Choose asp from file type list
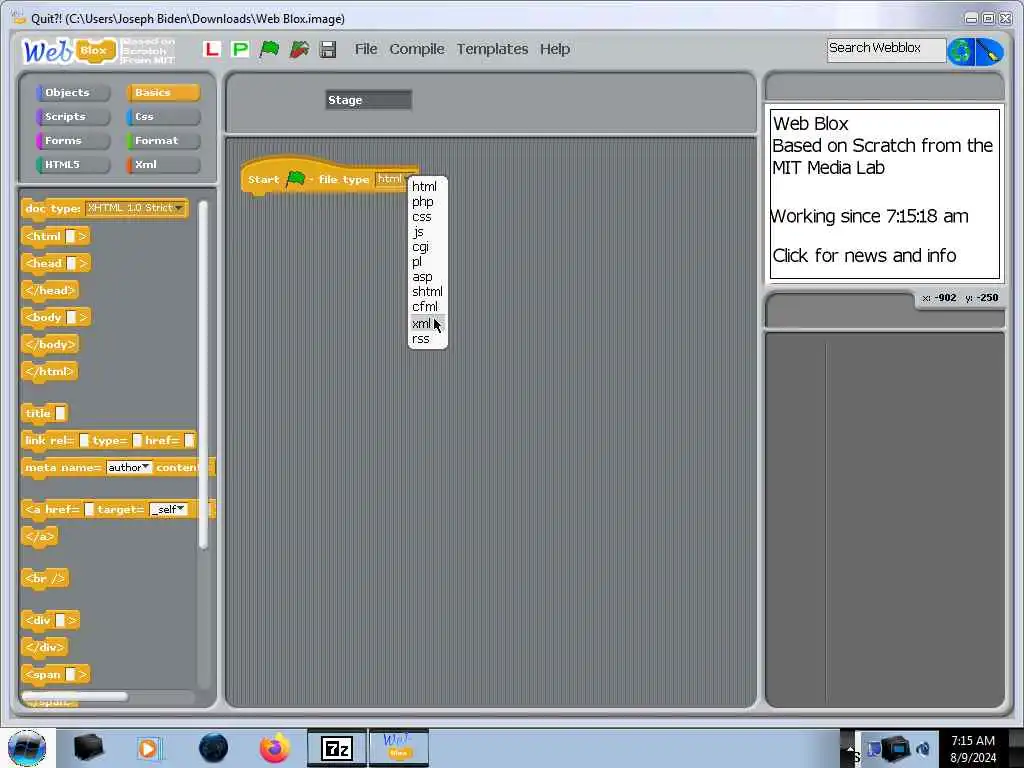 pyautogui.click(x=422, y=277)
